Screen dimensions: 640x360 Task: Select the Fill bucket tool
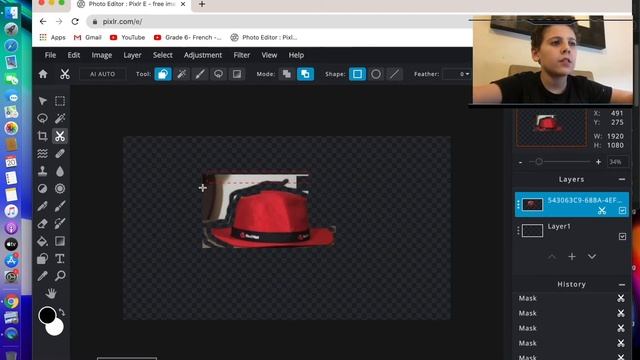[x=42, y=241]
